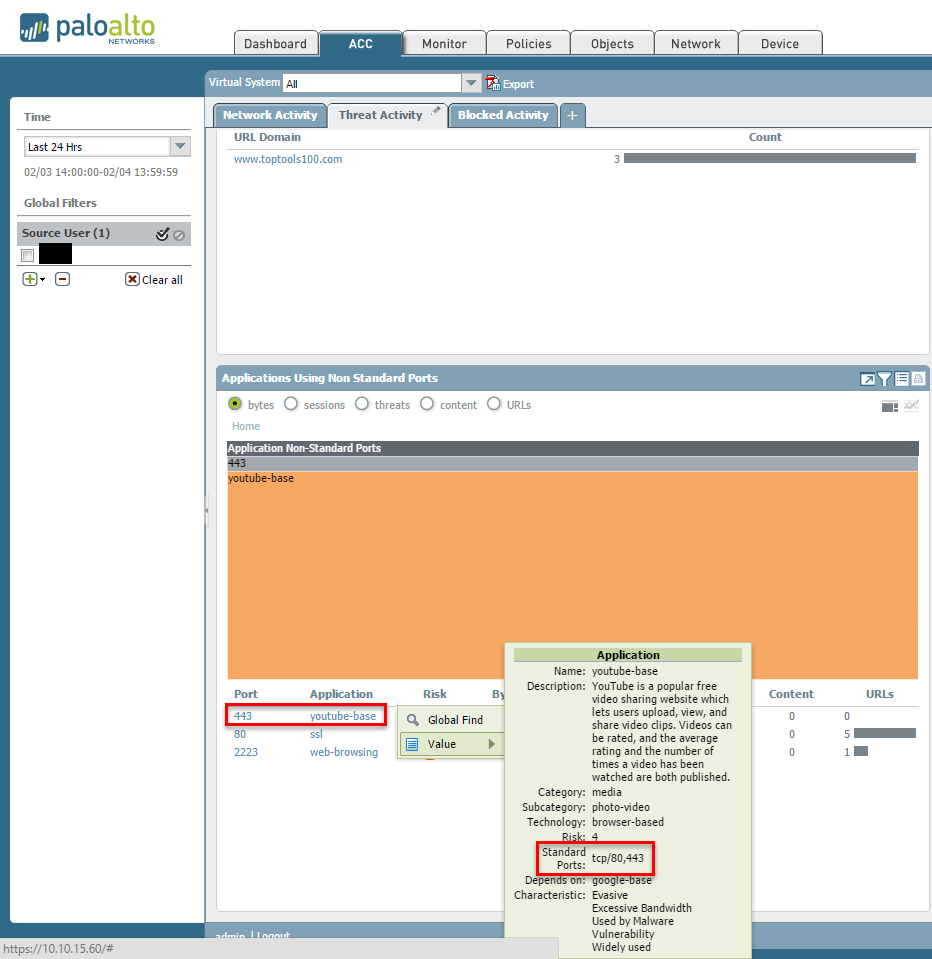Expand the Value submenu arrow
This screenshot has width=932, height=959.
click(492, 744)
